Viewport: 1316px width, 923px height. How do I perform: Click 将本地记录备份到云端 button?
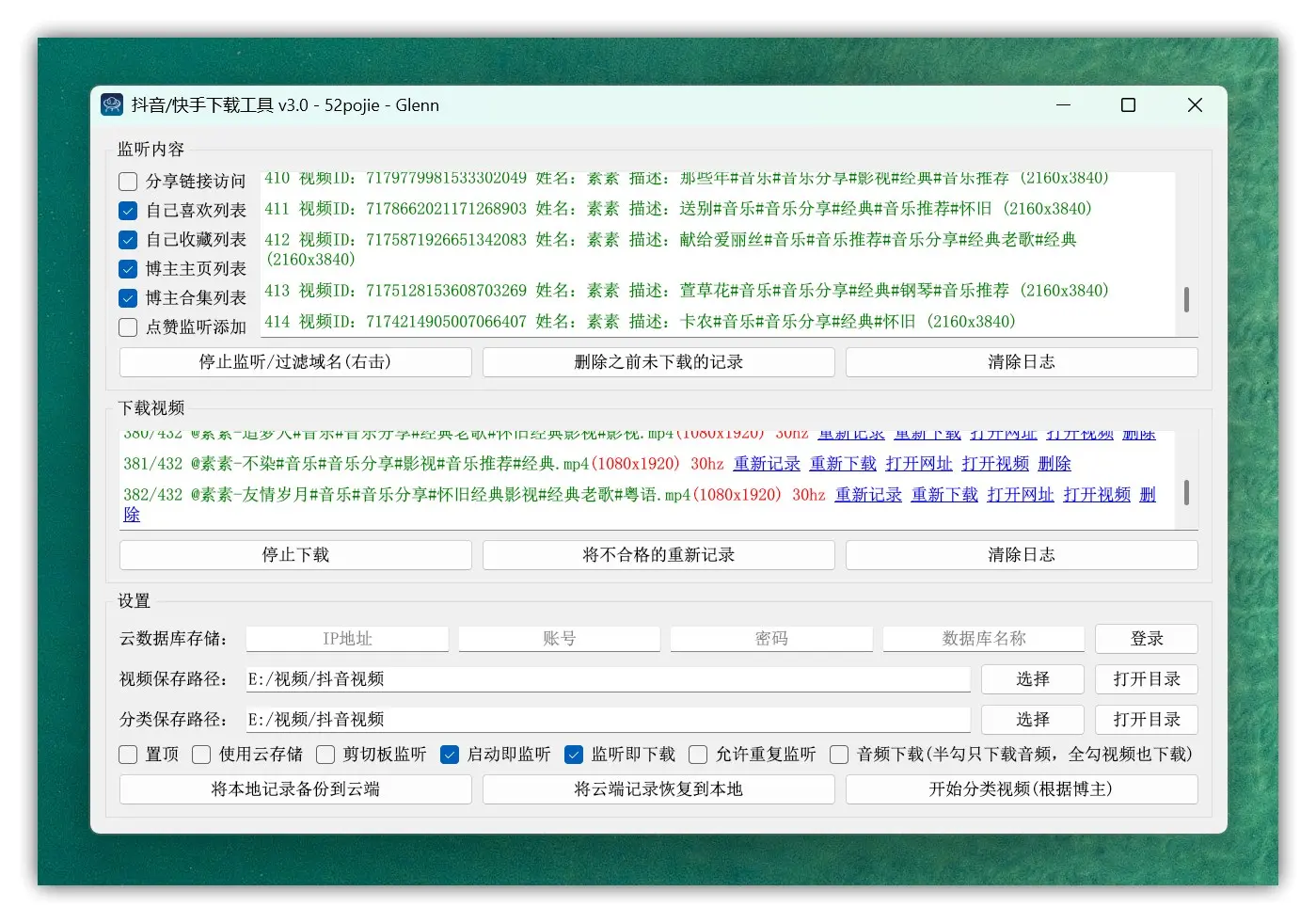click(295, 789)
